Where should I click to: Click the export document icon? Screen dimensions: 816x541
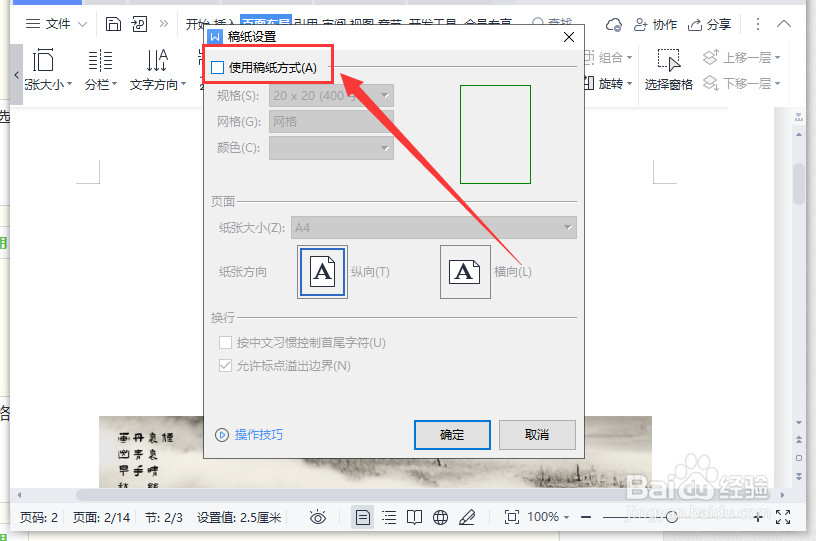(139, 24)
